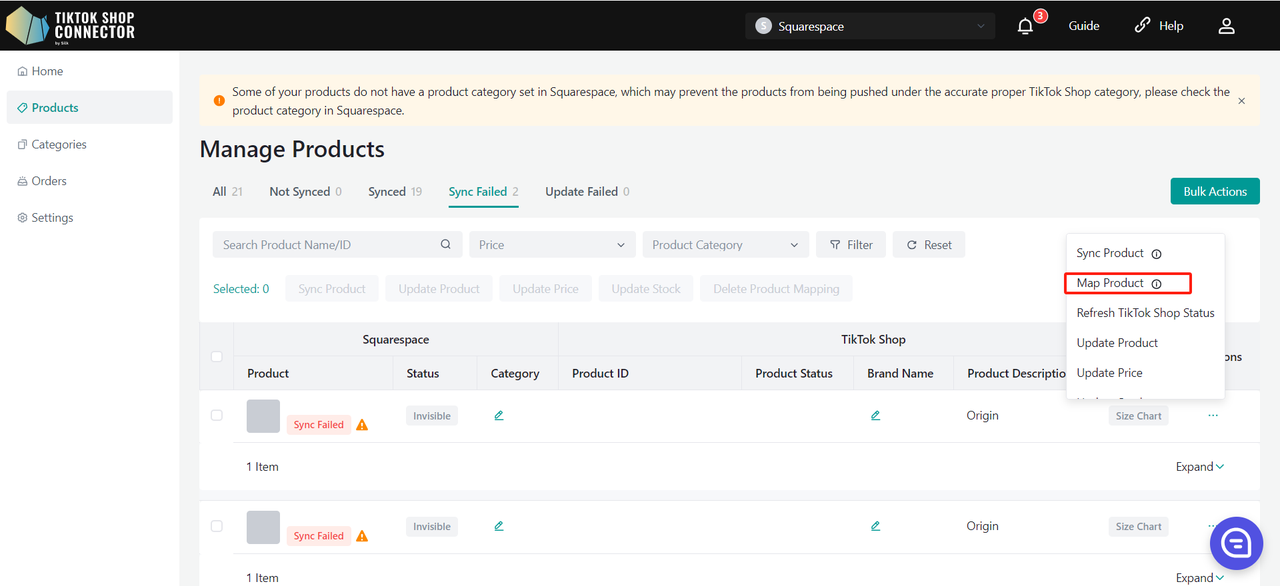
Task: Click the first product's thumbnail image
Action: coord(263,416)
